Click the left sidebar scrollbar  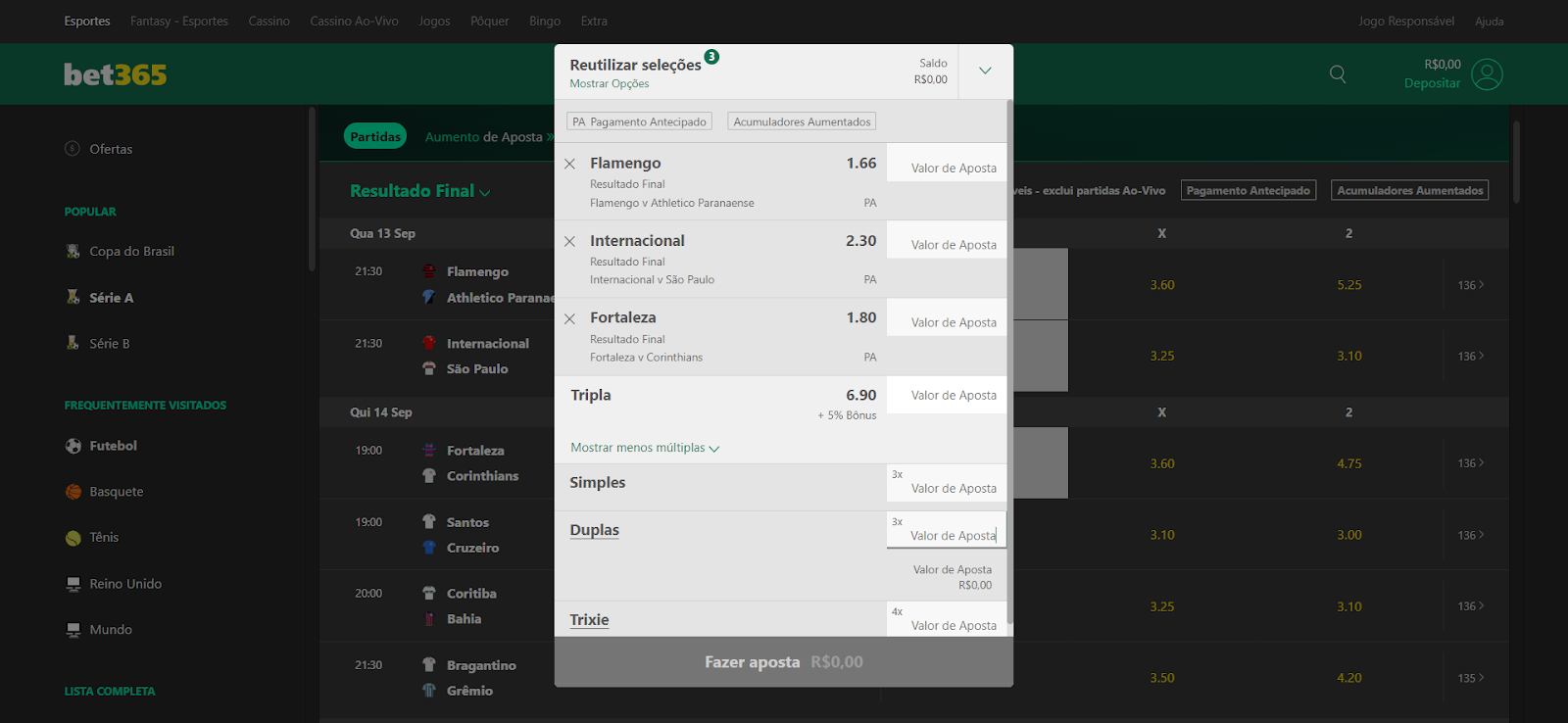point(312,189)
